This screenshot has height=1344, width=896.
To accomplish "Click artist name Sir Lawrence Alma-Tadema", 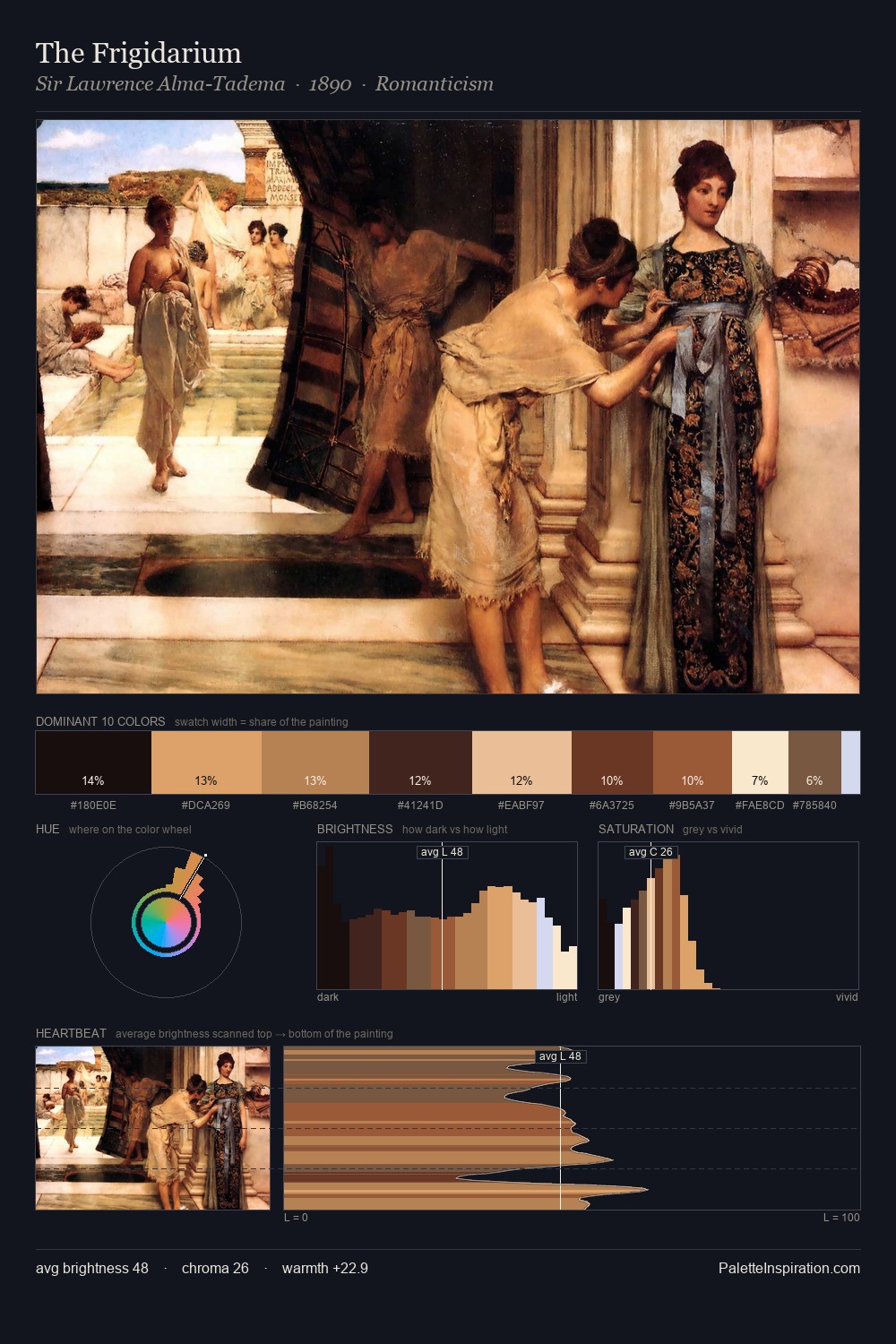I will click(x=160, y=84).
